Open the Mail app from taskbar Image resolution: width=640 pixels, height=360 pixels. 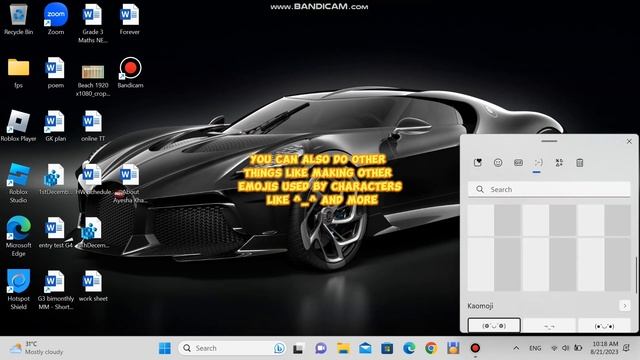click(365, 348)
